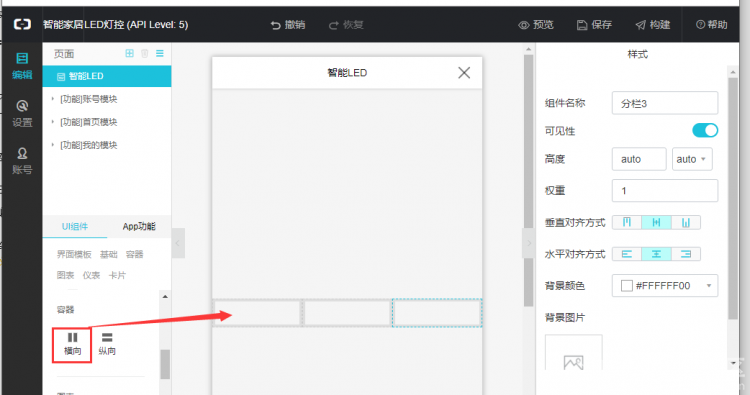
Task: Expand the [功能]首页模块 tree item
Action: point(53,122)
